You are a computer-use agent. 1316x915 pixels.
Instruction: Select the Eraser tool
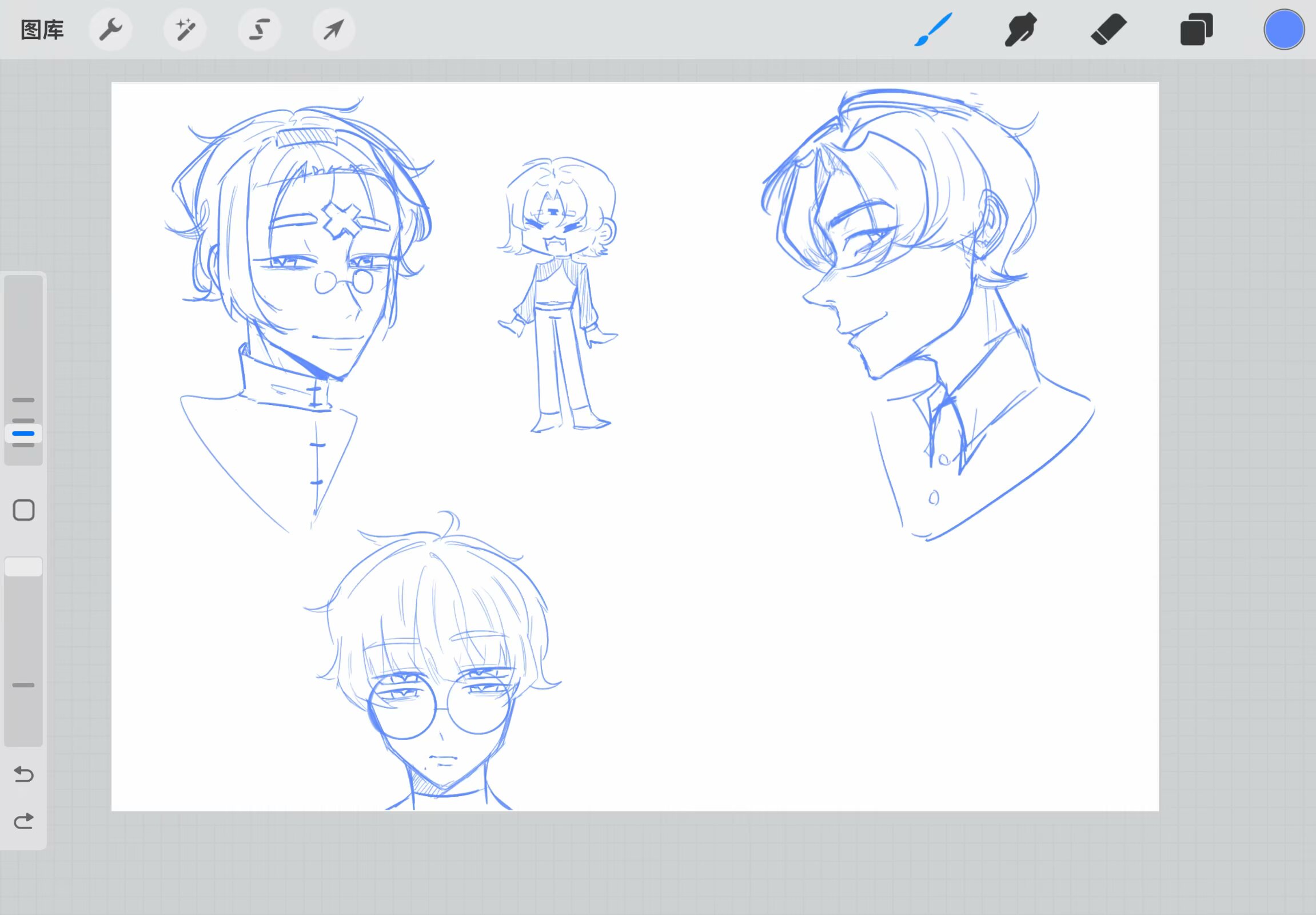[1108, 30]
